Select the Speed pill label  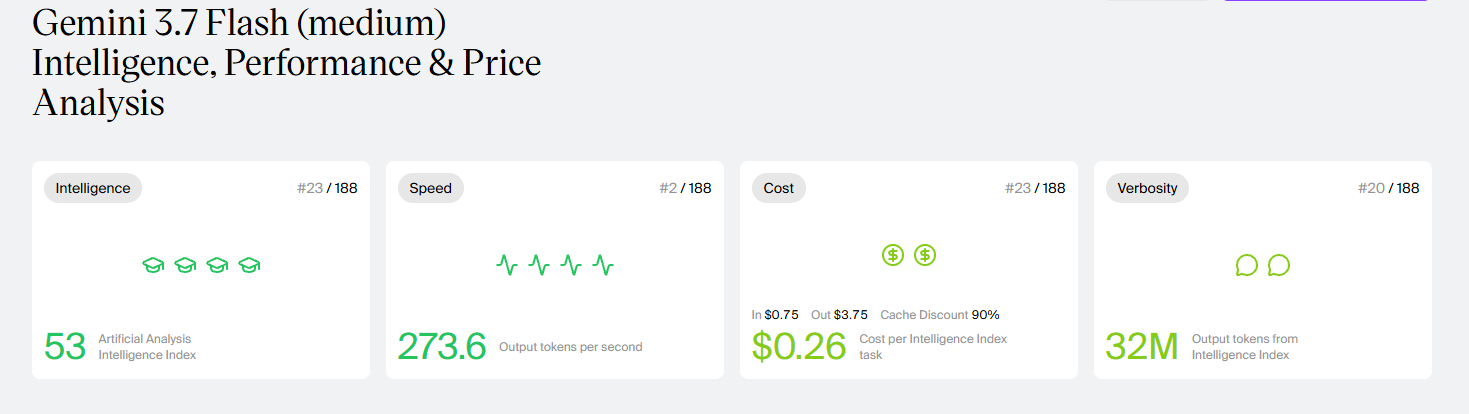[x=431, y=188]
